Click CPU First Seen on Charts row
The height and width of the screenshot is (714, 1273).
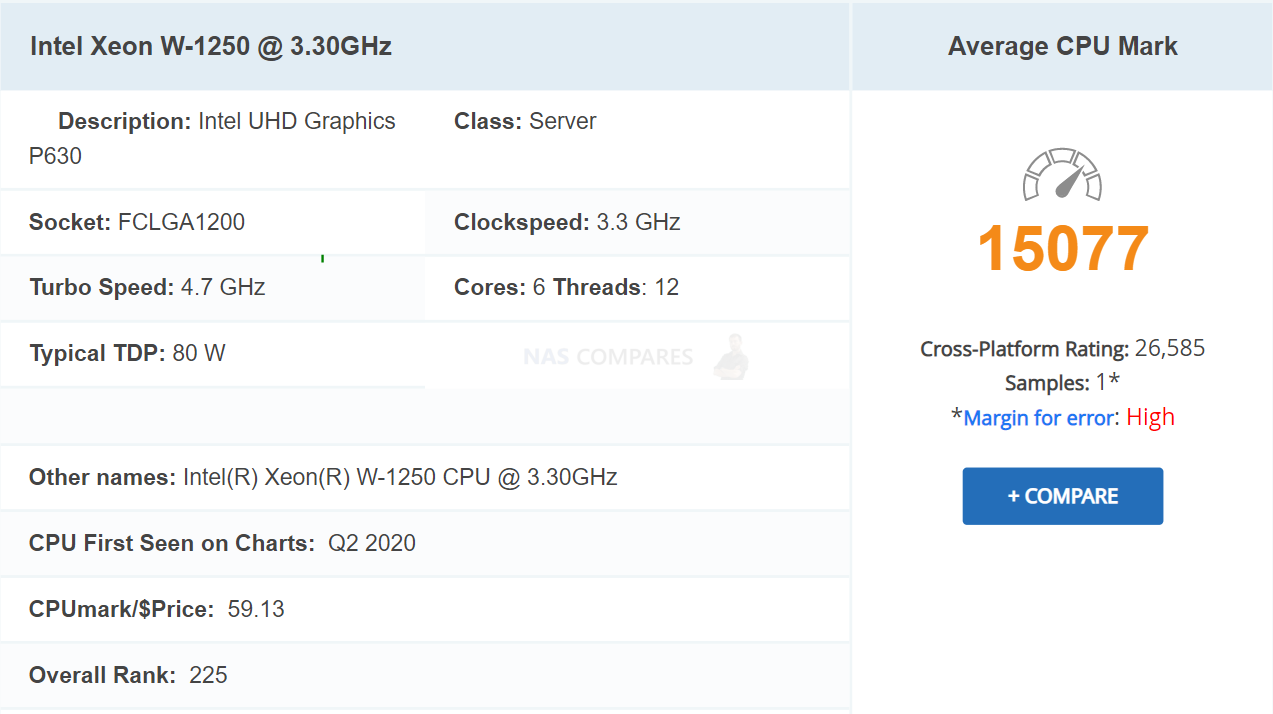click(425, 543)
